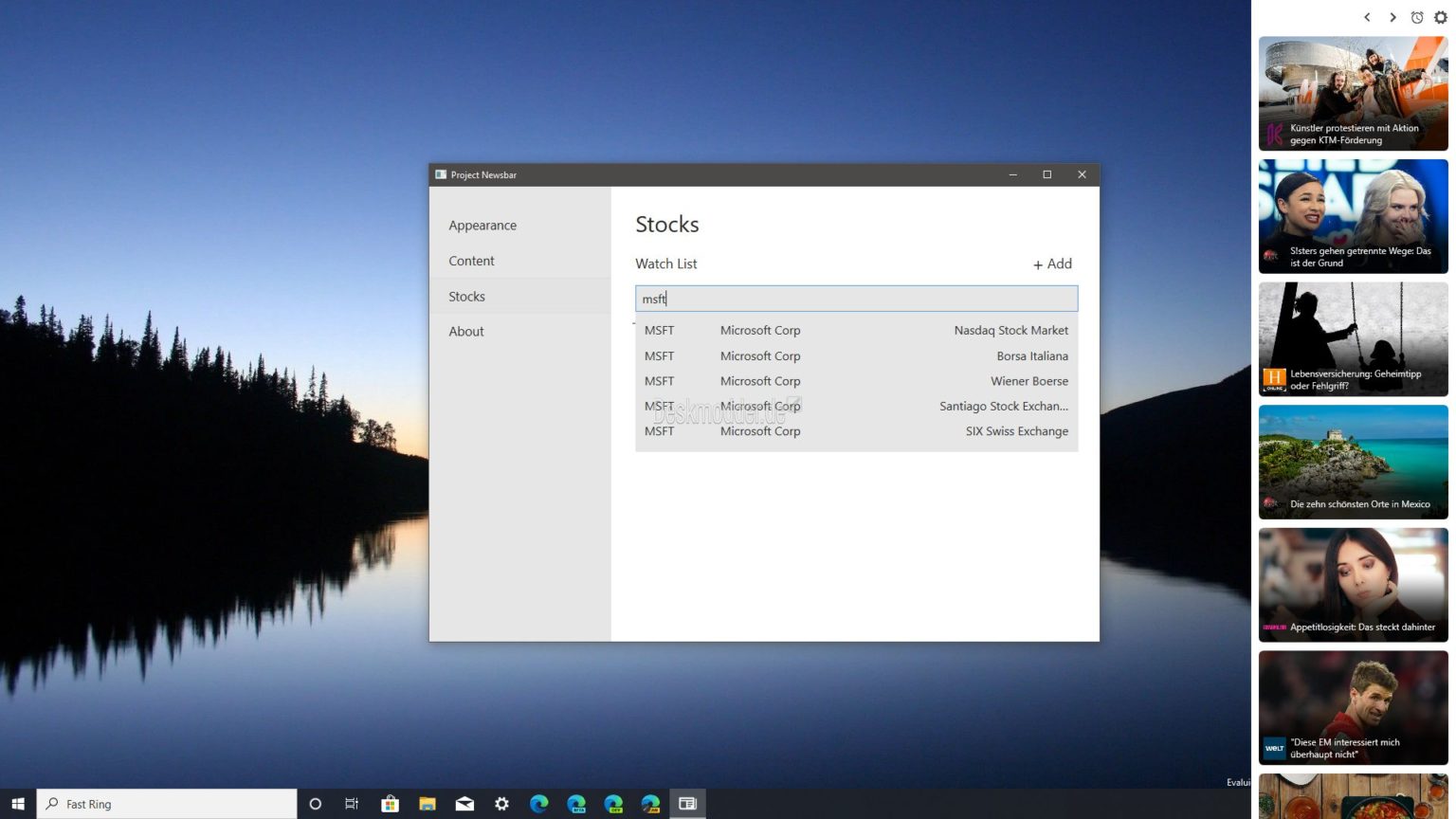Image resolution: width=1456 pixels, height=819 pixels.
Task: Launch Edge Beta from the taskbar
Action: [576, 804]
